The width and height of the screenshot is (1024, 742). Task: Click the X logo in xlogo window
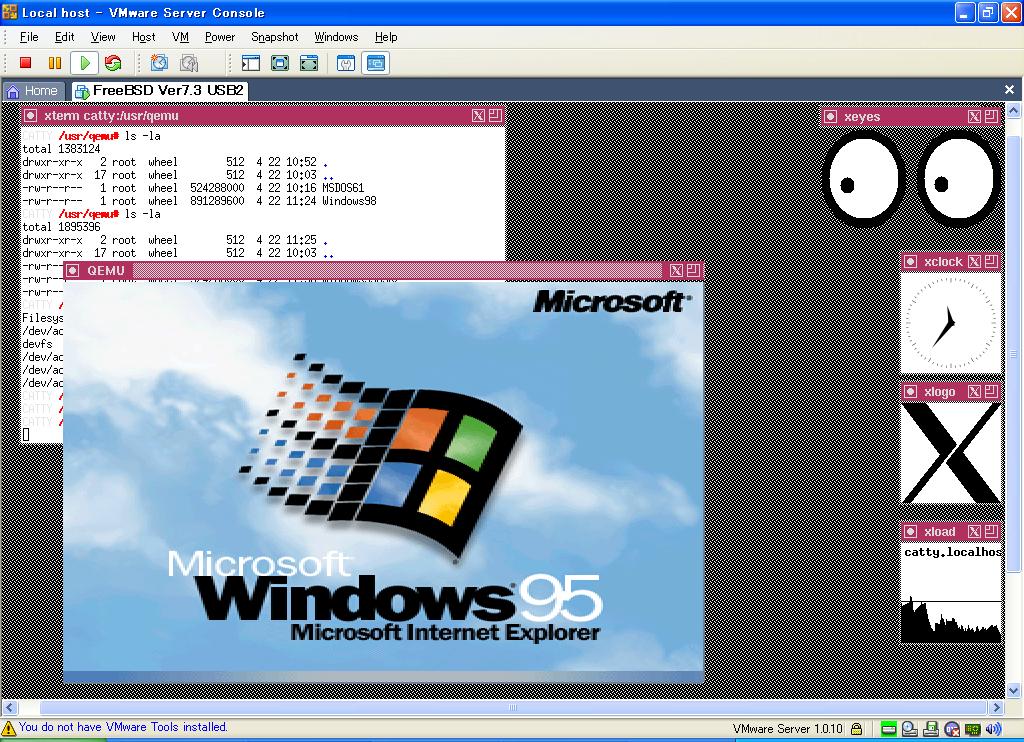coord(951,453)
